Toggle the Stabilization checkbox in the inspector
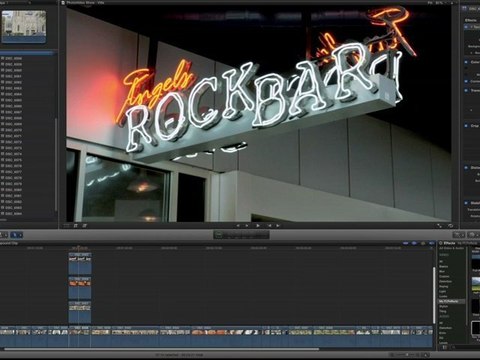Image resolution: width=480 pixels, height=360 pixels. click(466, 203)
